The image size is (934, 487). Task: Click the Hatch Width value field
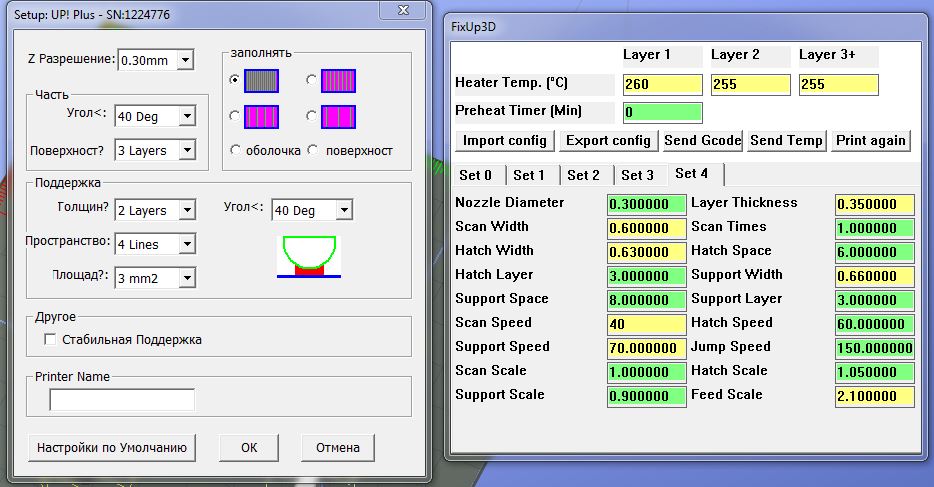[647, 252]
